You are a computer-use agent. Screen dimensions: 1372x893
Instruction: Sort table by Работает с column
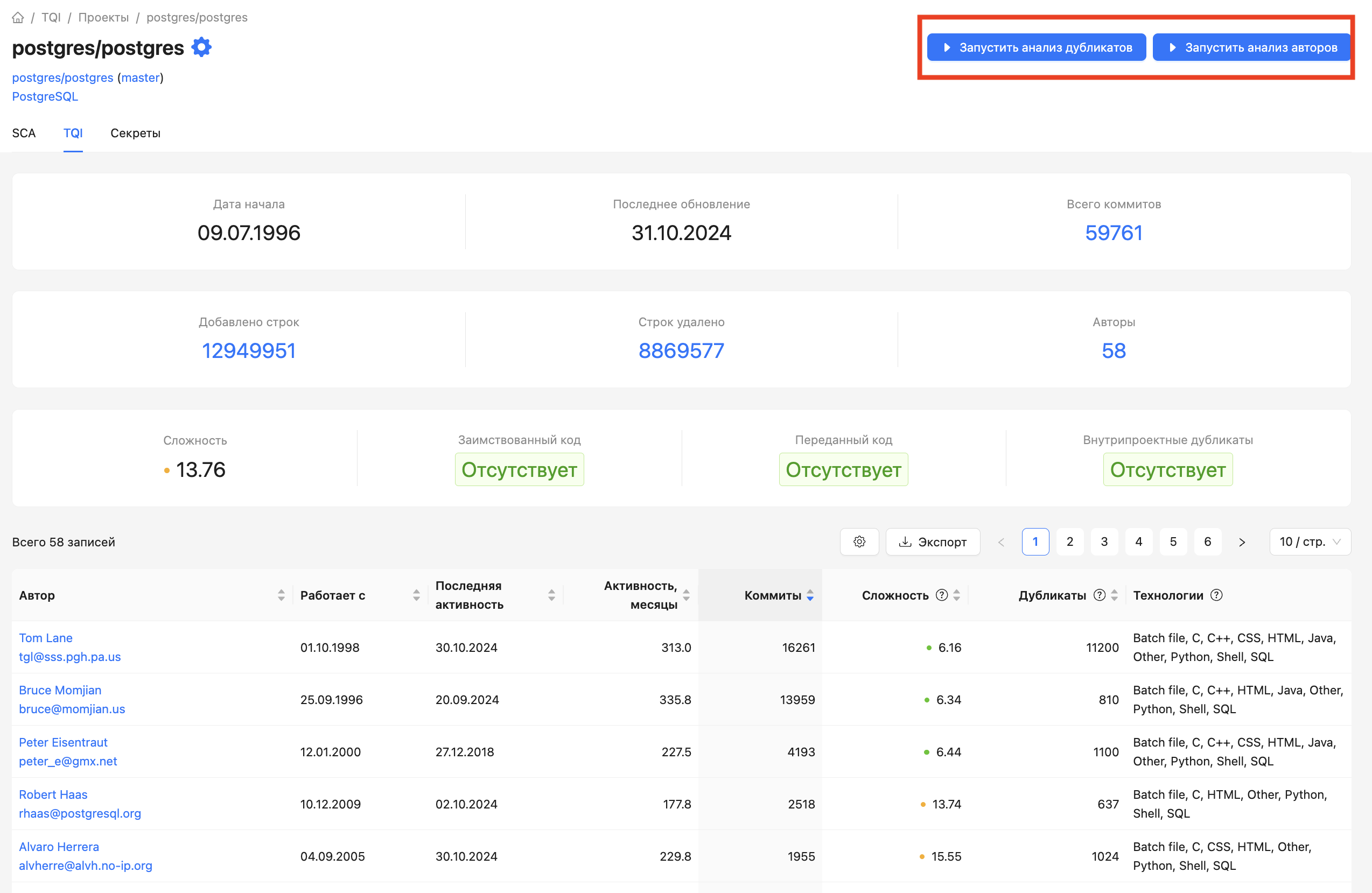[416, 595]
